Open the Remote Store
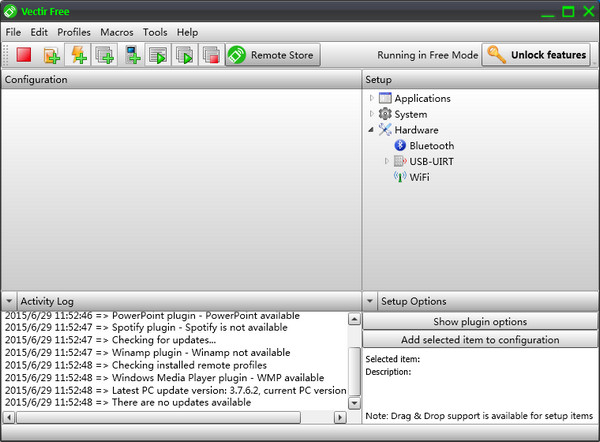Viewport: 600px width, 442px height. [x=273, y=55]
